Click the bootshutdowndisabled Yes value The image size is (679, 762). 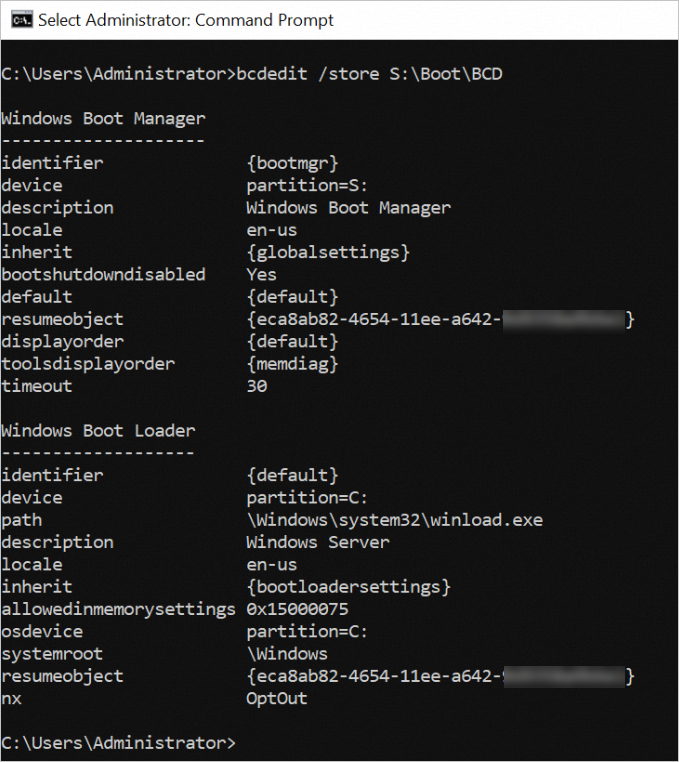click(x=261, y=275)
